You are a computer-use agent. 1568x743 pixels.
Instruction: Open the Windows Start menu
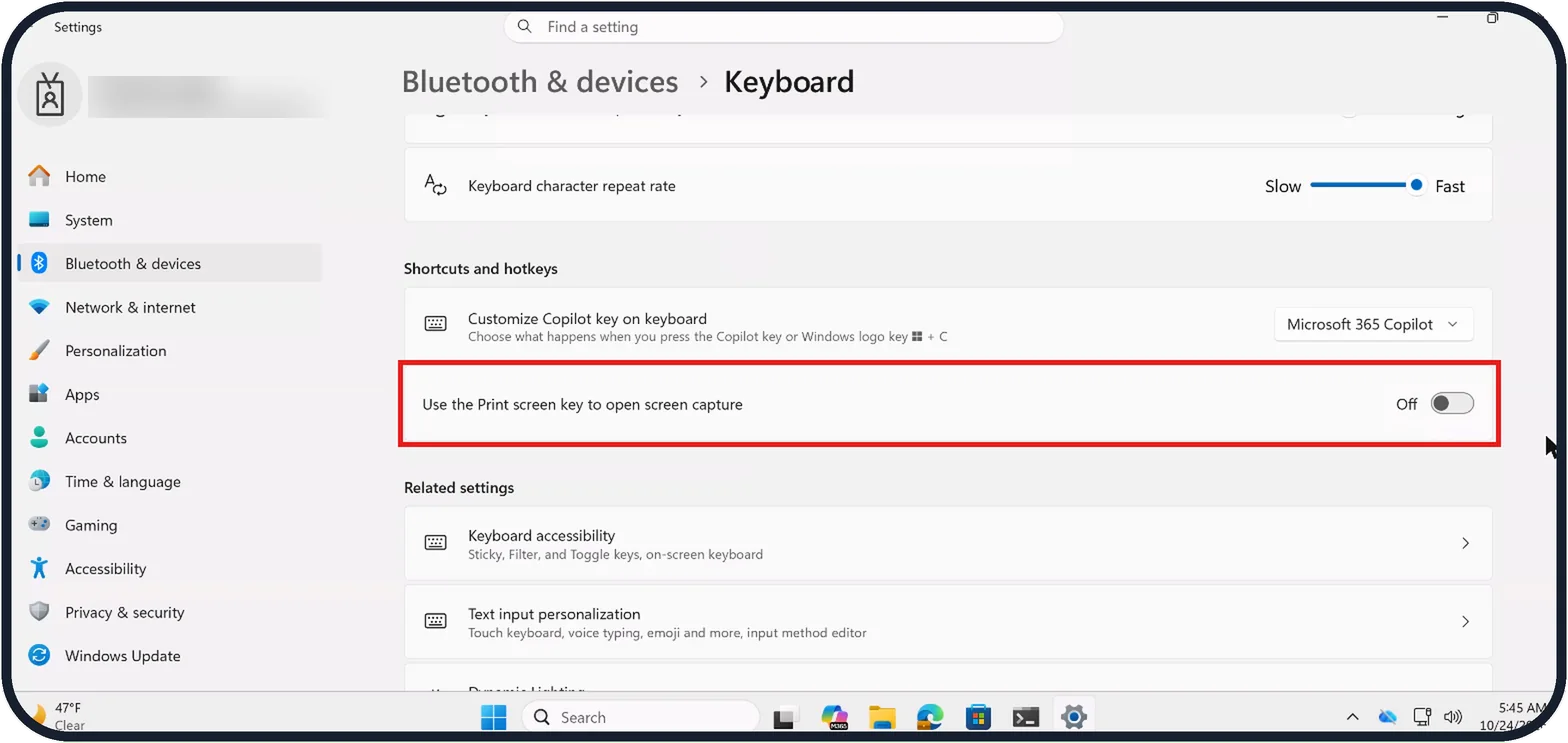click(494, 717)
